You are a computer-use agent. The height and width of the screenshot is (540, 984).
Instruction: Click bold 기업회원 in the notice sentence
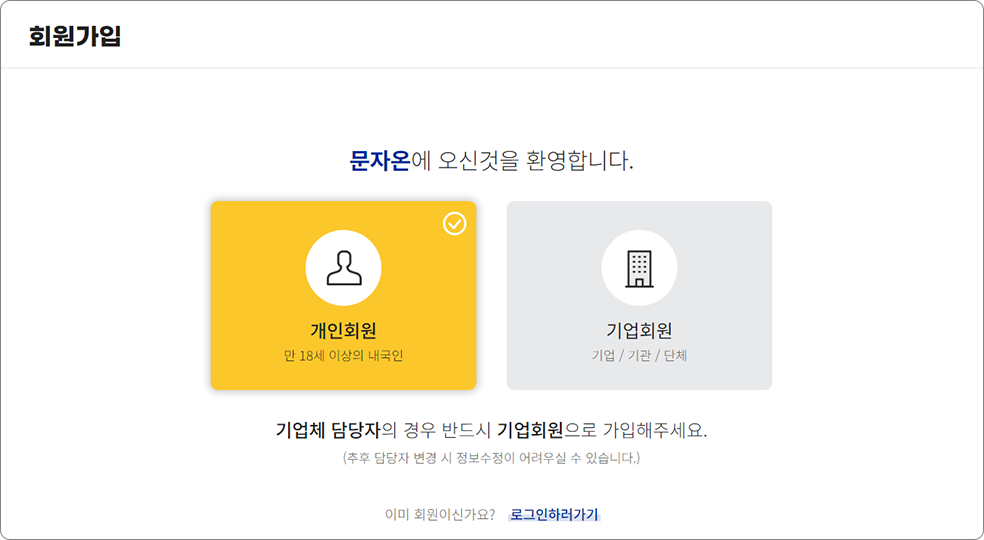[x=530, y=431]
